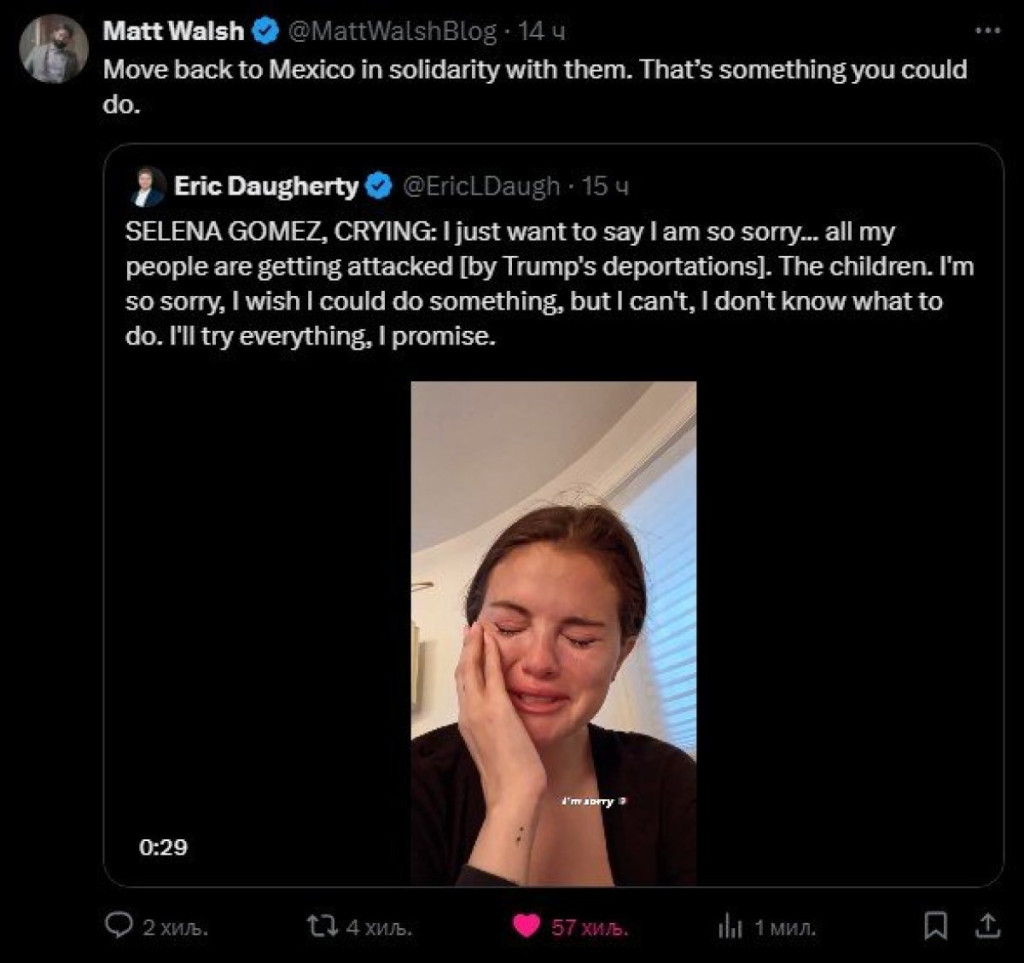Click the reply speech bubble icon
The image size is (1024, 963).
(x=120, y=926)
